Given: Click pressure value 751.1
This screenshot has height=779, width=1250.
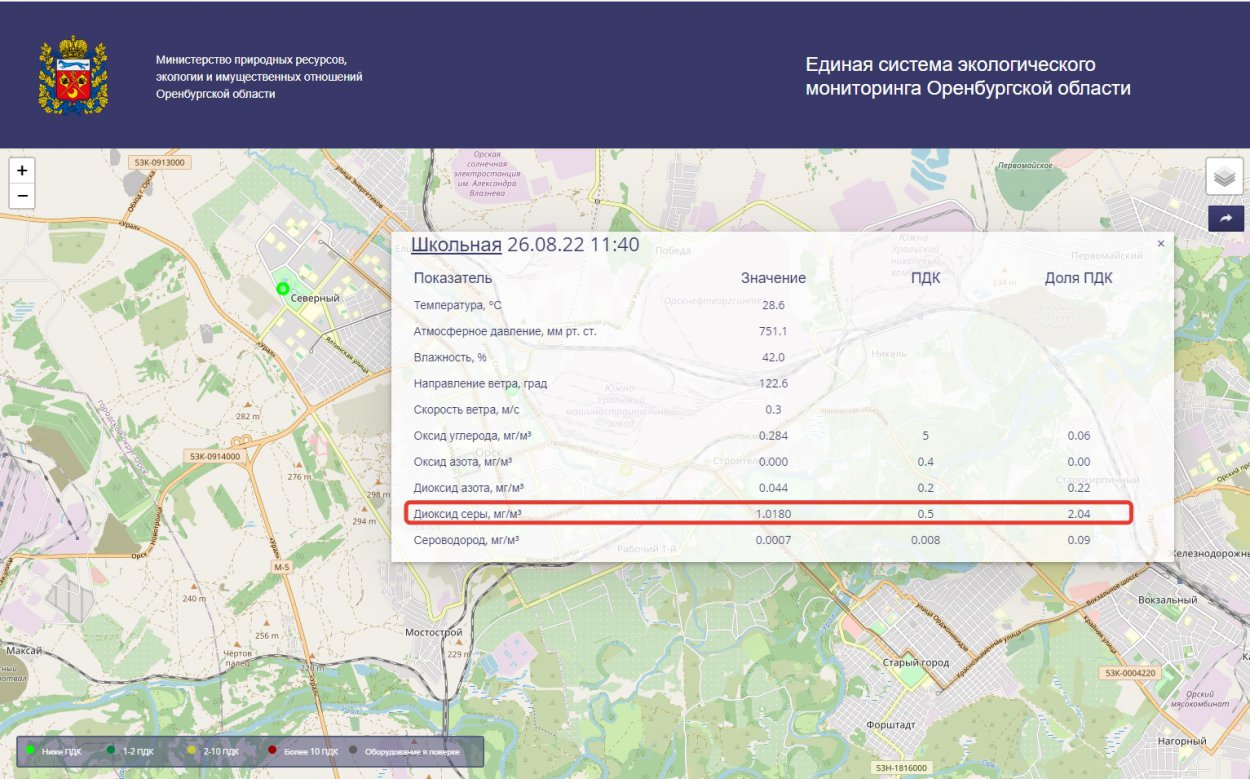Looking at the screenshot, I should tap(773, 331).
